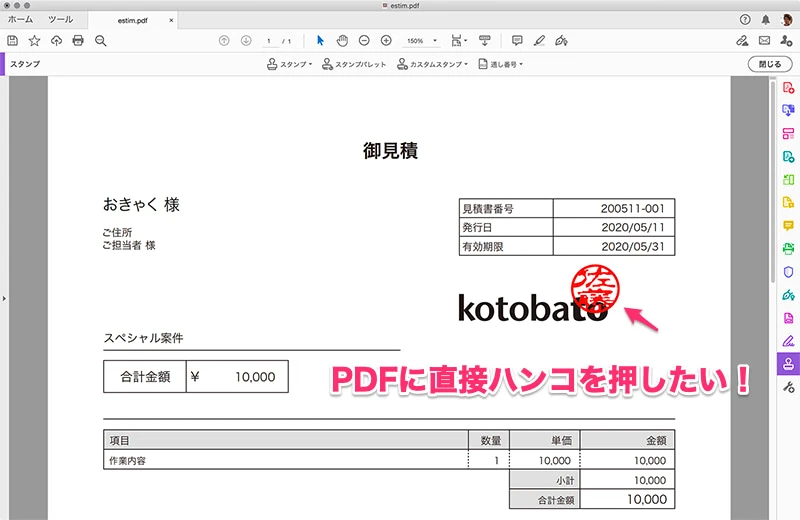
Task: Open the Stamp tool in right sidebar
Action: [x=788, y=363]
